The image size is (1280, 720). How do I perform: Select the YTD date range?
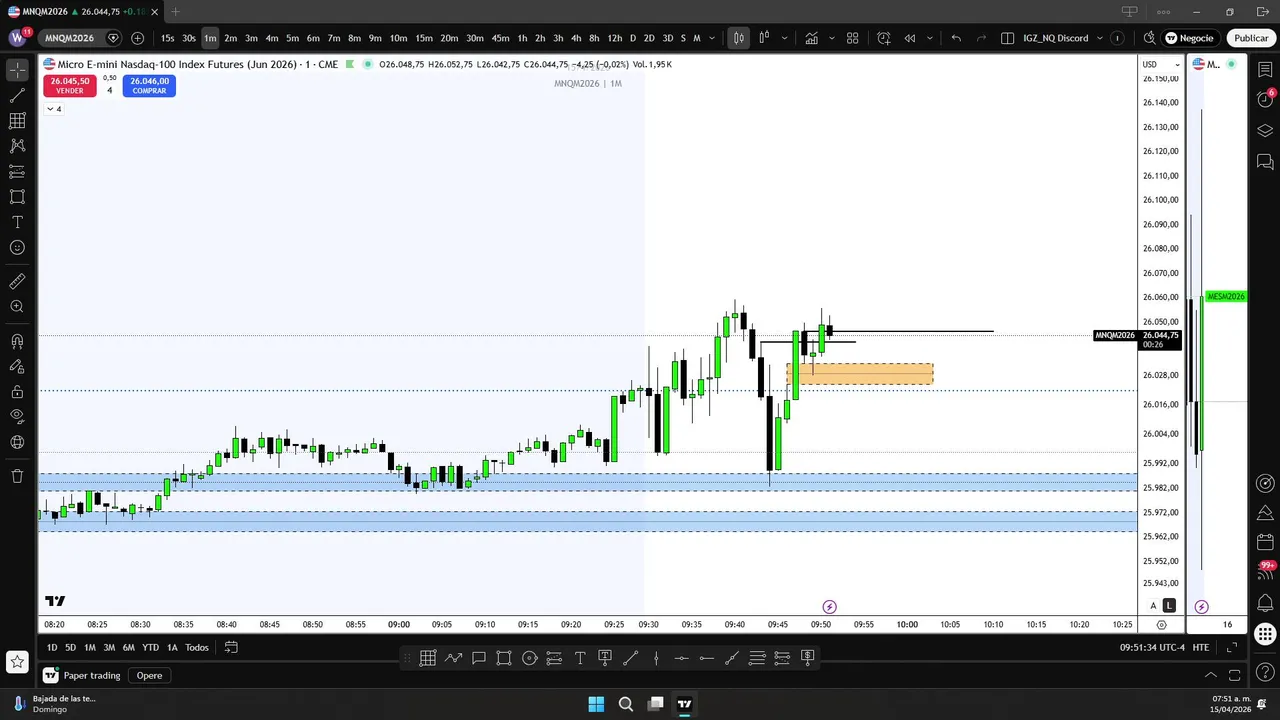tap(150, 647)
